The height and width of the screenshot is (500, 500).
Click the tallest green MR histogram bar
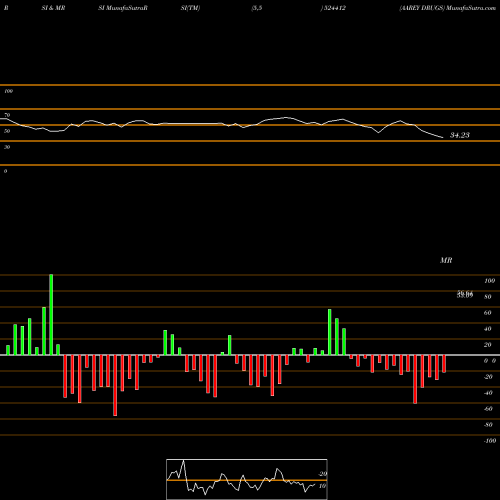51,315
